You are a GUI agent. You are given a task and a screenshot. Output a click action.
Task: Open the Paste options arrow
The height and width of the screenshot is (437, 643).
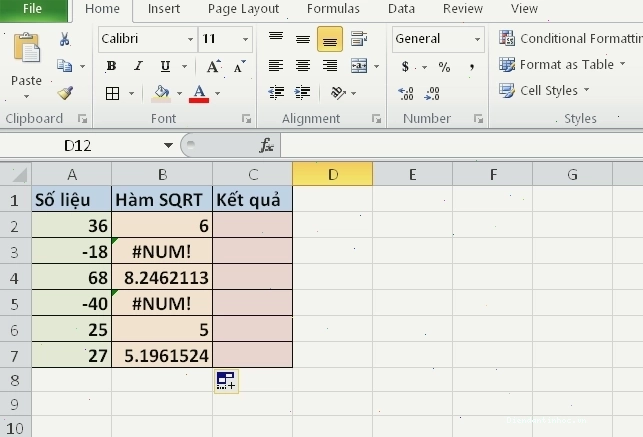point(26,97)
